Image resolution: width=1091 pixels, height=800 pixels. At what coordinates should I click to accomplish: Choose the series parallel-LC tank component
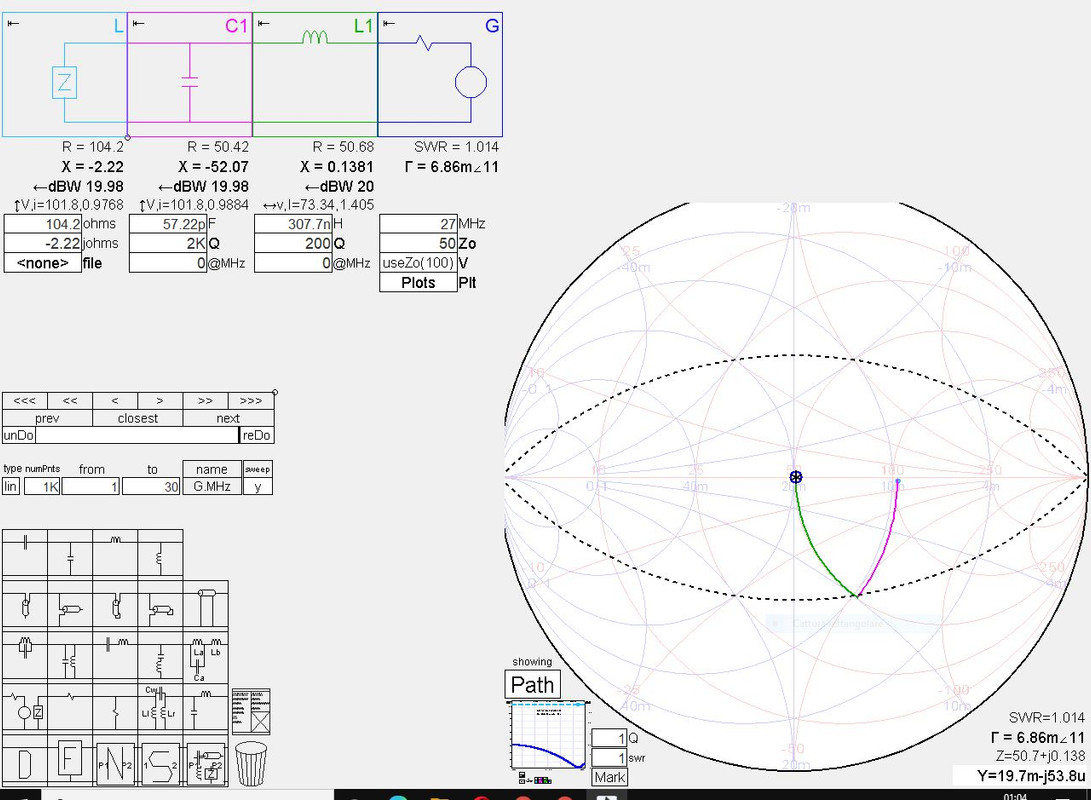[25, 657]
